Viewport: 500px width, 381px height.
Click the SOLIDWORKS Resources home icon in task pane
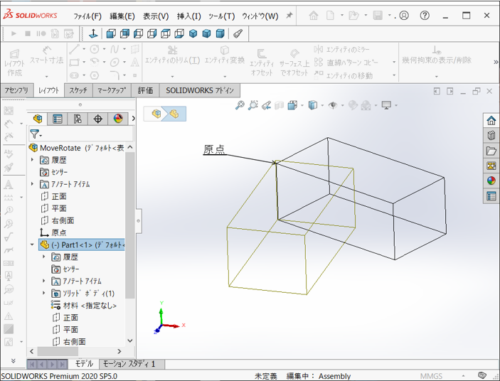491,120
